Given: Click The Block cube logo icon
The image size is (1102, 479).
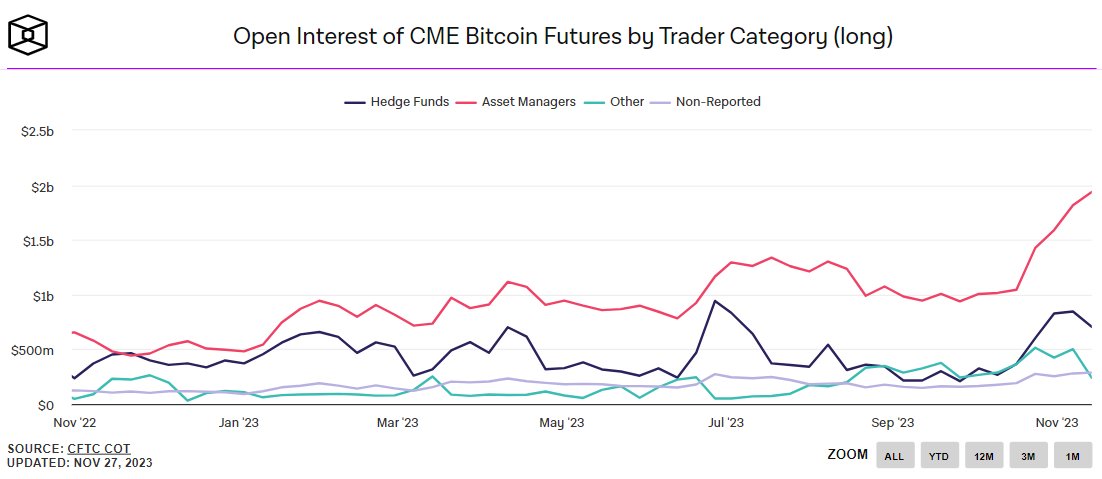Looking at the screenshot, I should click(x=28, y=35).
